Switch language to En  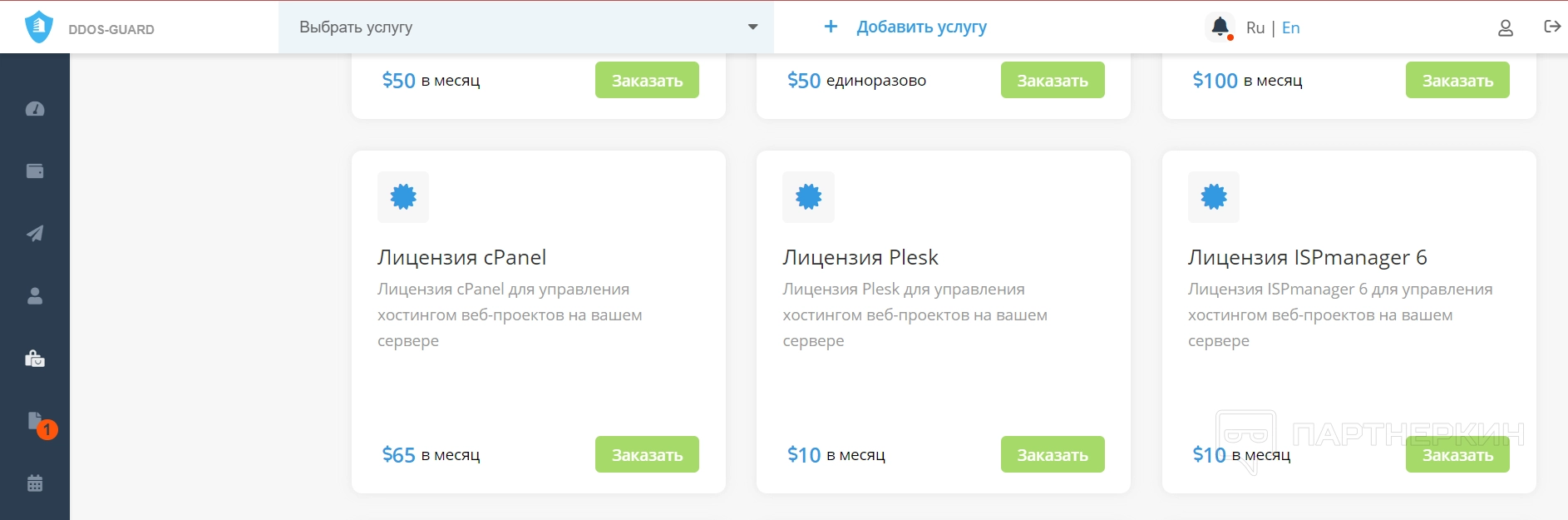1290,28
